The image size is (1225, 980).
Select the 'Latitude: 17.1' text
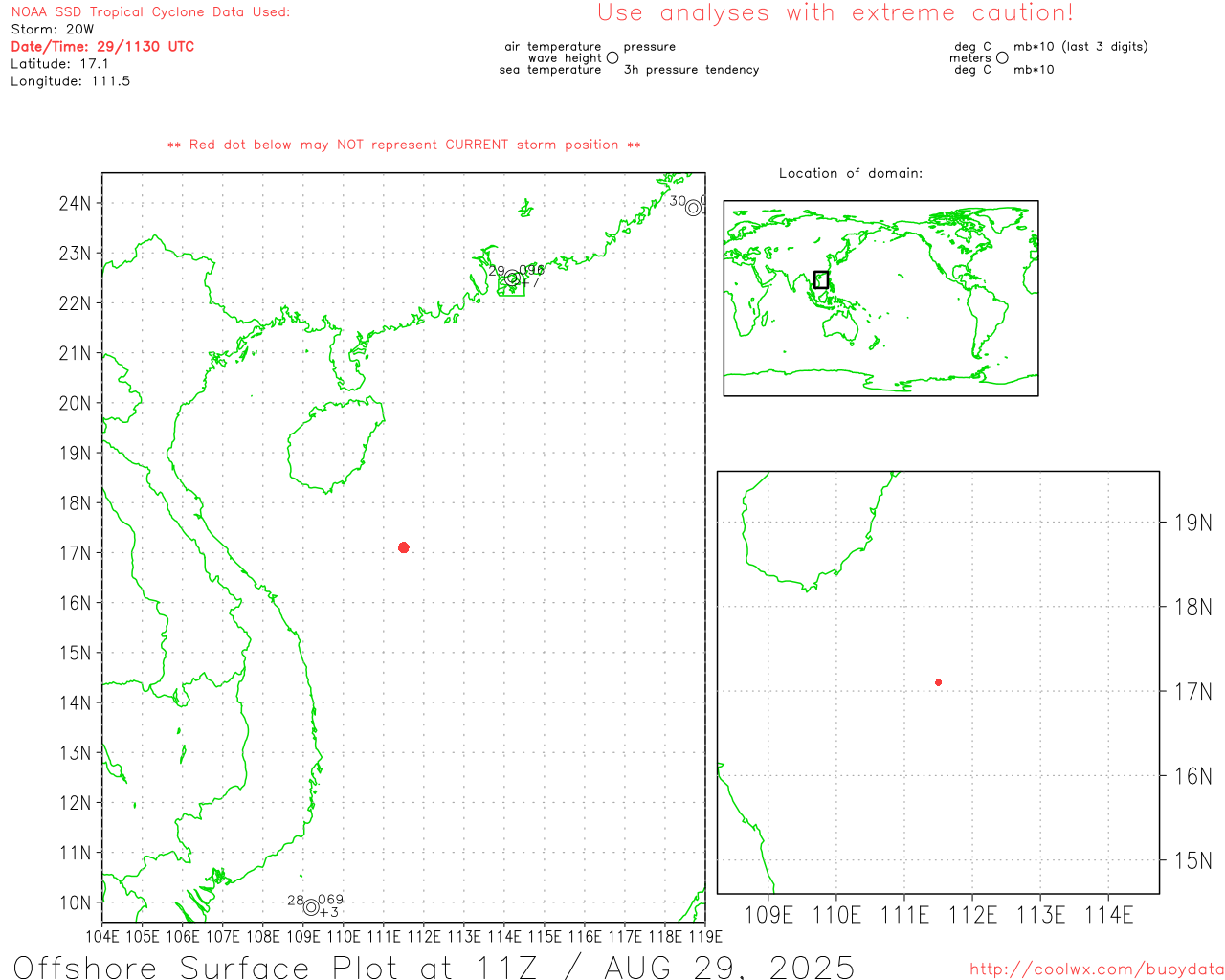(59, 64)
